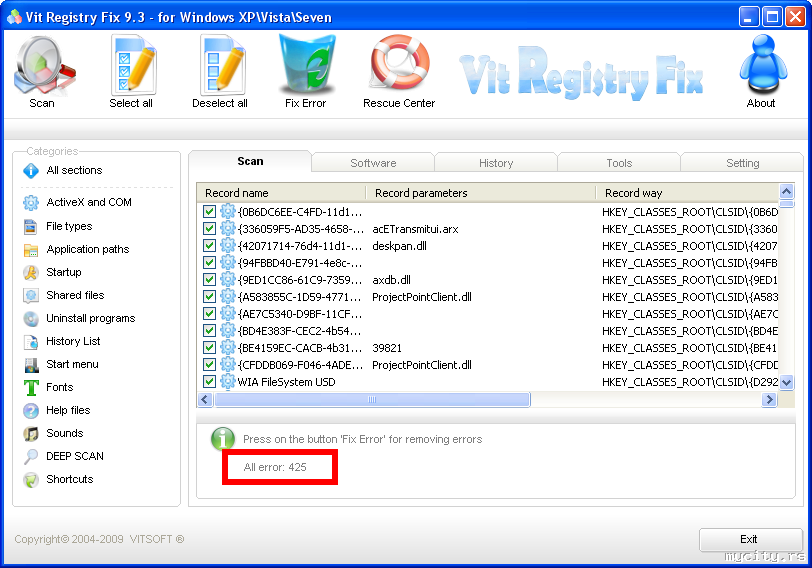812x568 pixels.
Task: Select the deskpan.dll parameter cell
Action: pos(399,246)
